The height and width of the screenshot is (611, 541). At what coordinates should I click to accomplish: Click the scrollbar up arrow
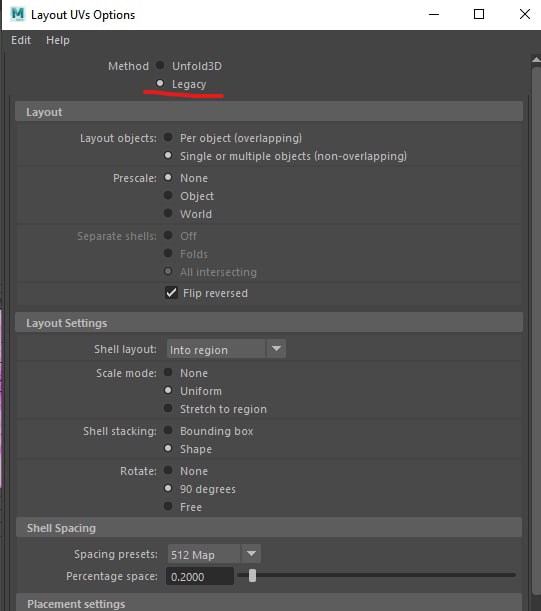[536, 60]
